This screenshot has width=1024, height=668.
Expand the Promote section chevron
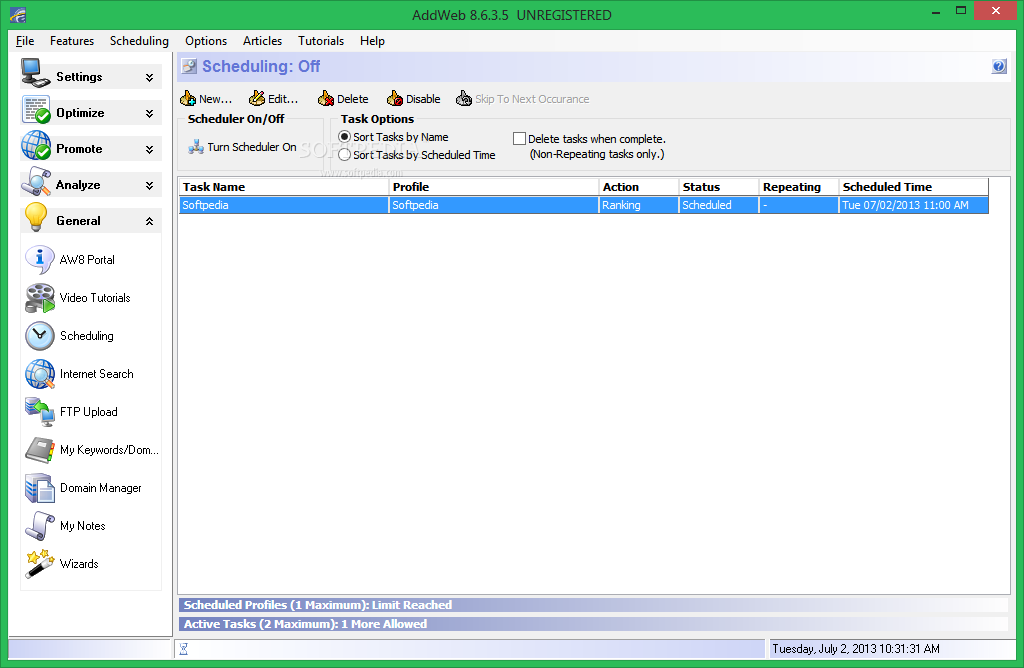tap(150, 149)
